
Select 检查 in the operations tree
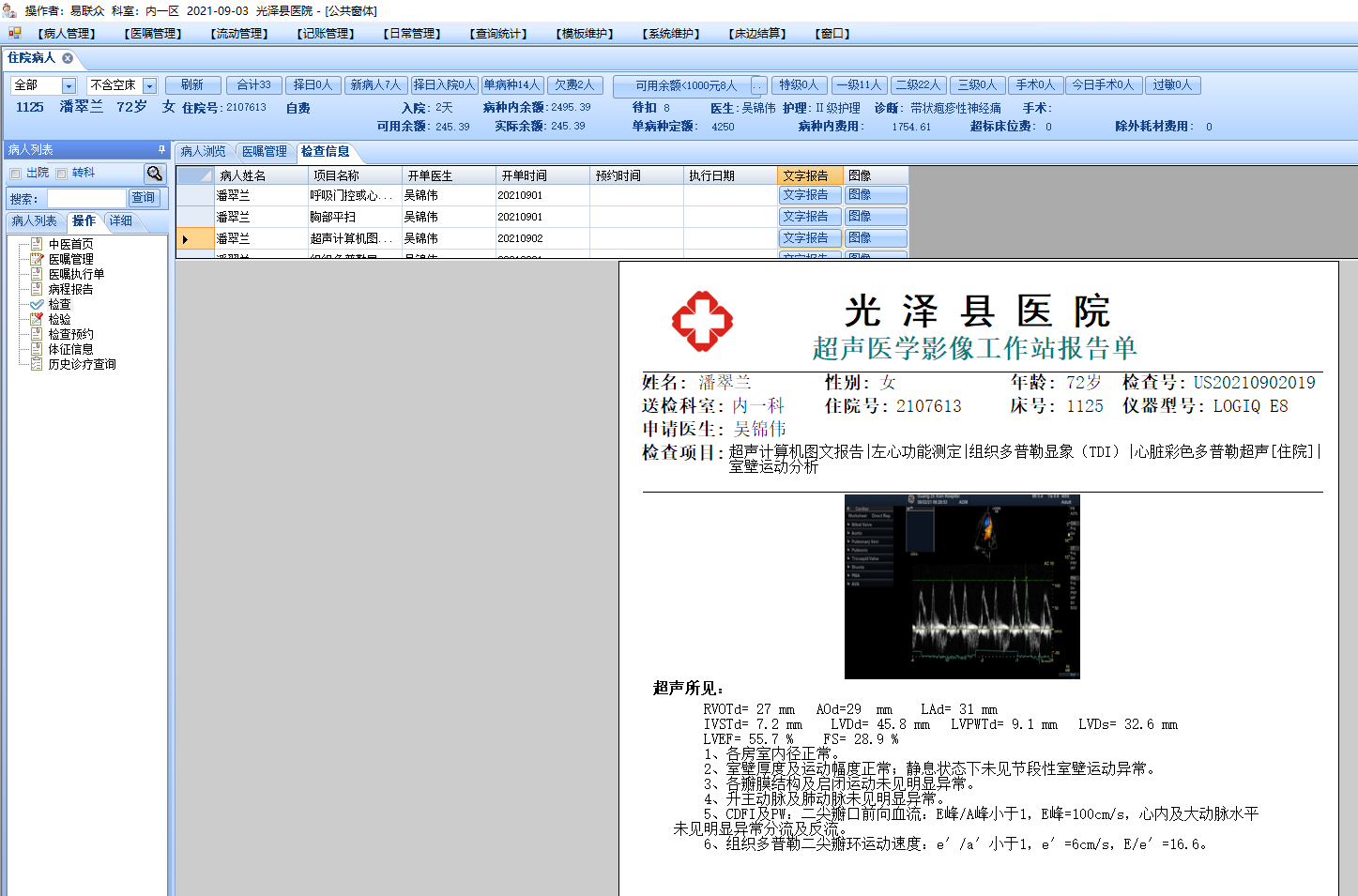point(59,304)
